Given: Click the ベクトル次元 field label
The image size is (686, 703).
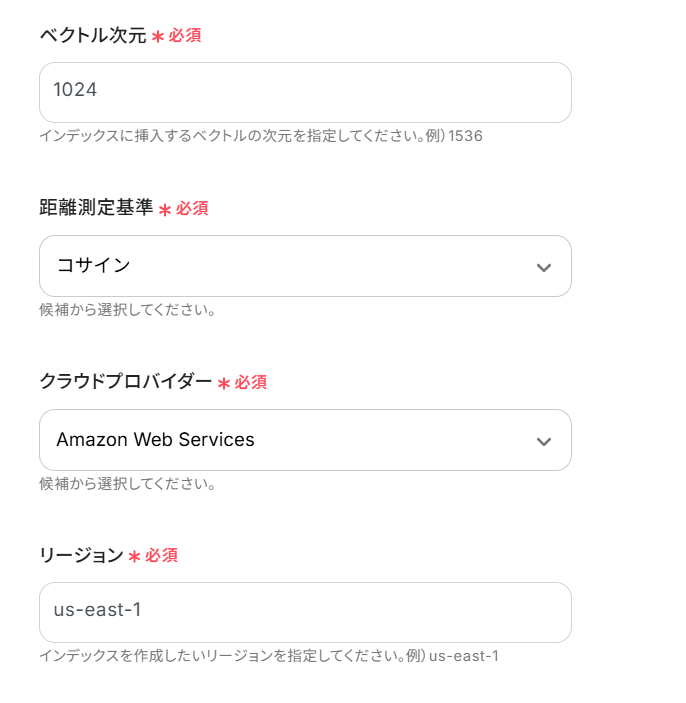Looking at the screenshot, I should coord(92,35).
